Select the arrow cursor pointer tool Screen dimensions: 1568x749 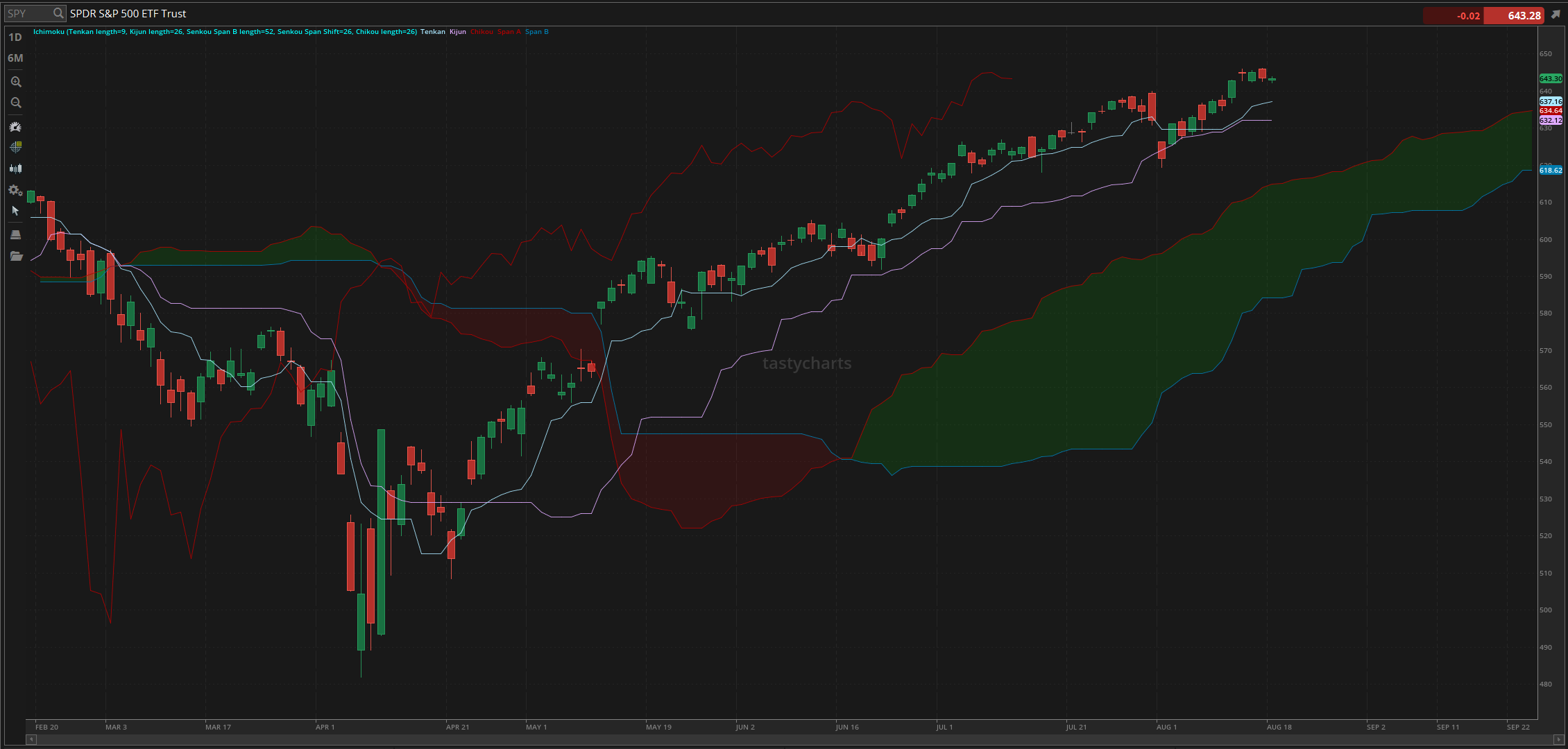pyautogui.click(x=15, y=211)
